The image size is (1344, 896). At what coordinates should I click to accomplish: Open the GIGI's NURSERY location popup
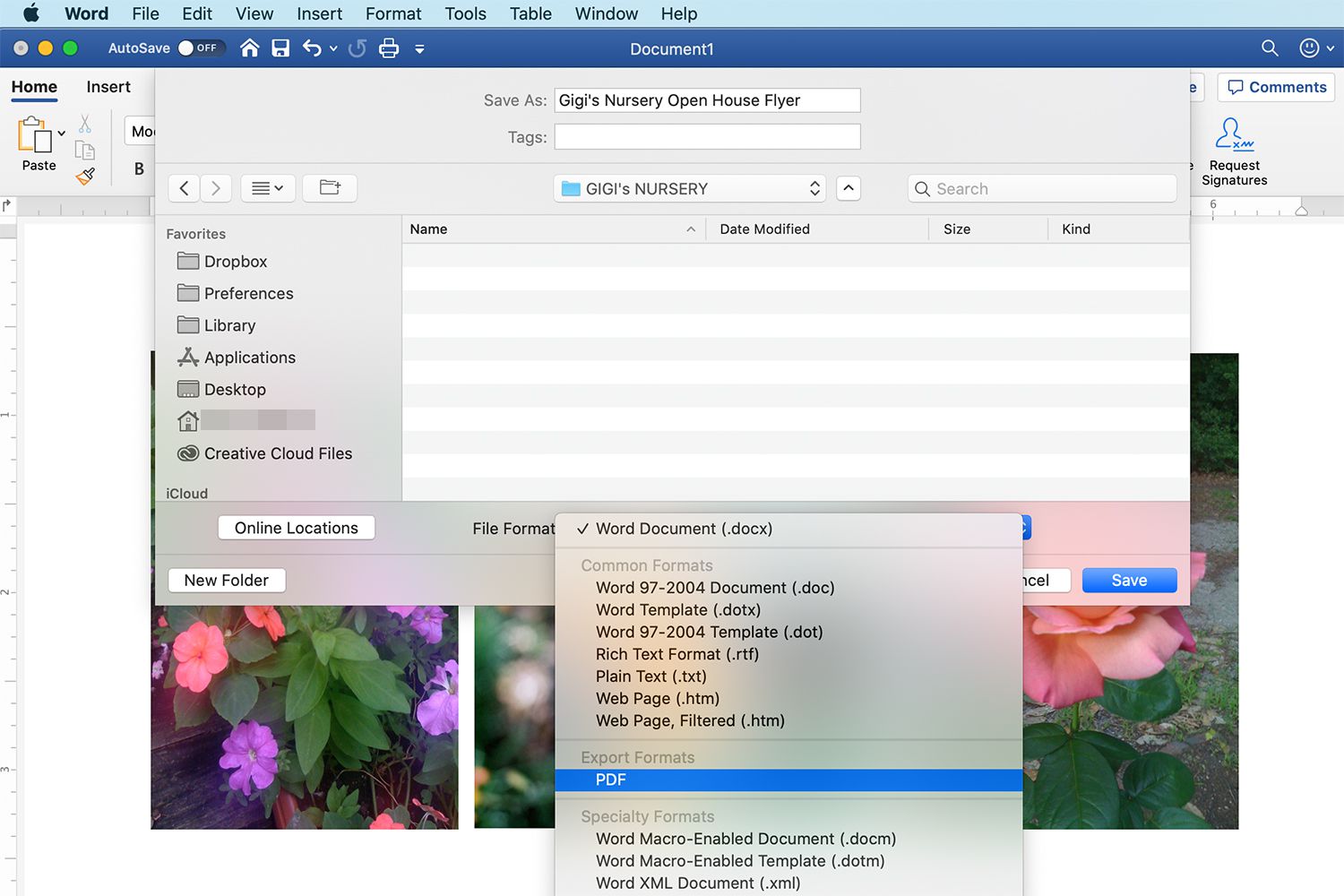(x=689, y=188)
